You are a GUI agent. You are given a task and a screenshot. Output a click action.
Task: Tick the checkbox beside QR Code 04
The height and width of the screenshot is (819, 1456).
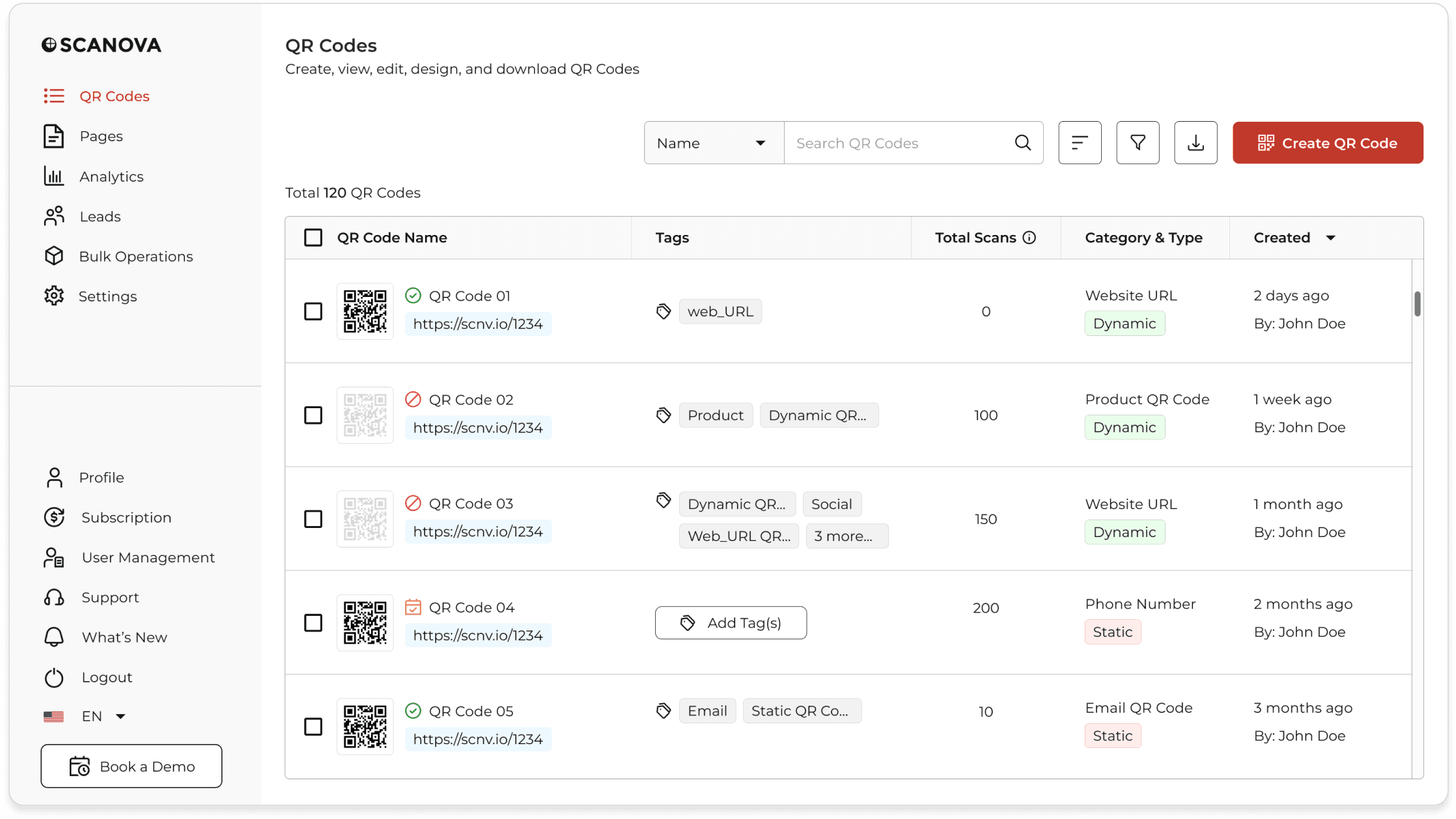[313, 622]
